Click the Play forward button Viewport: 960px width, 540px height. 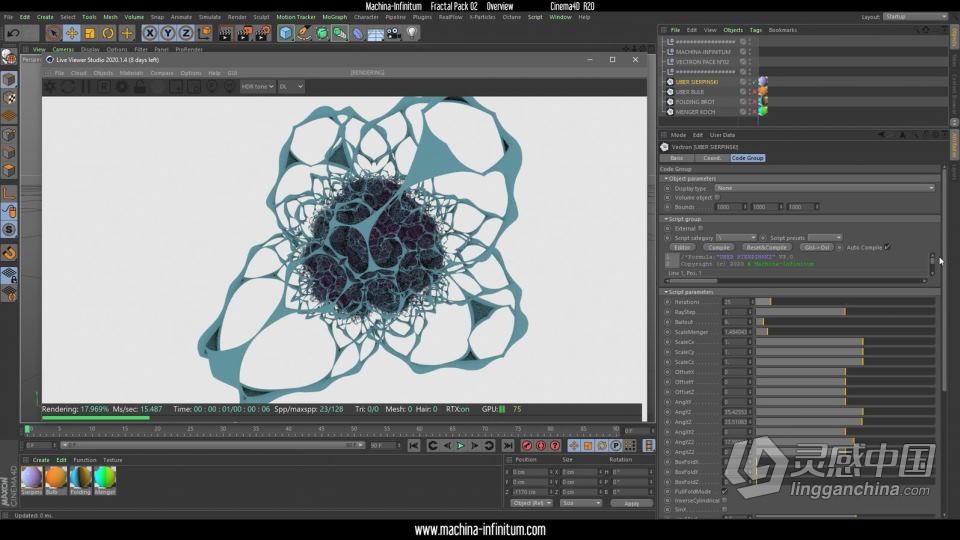point(460,446)
